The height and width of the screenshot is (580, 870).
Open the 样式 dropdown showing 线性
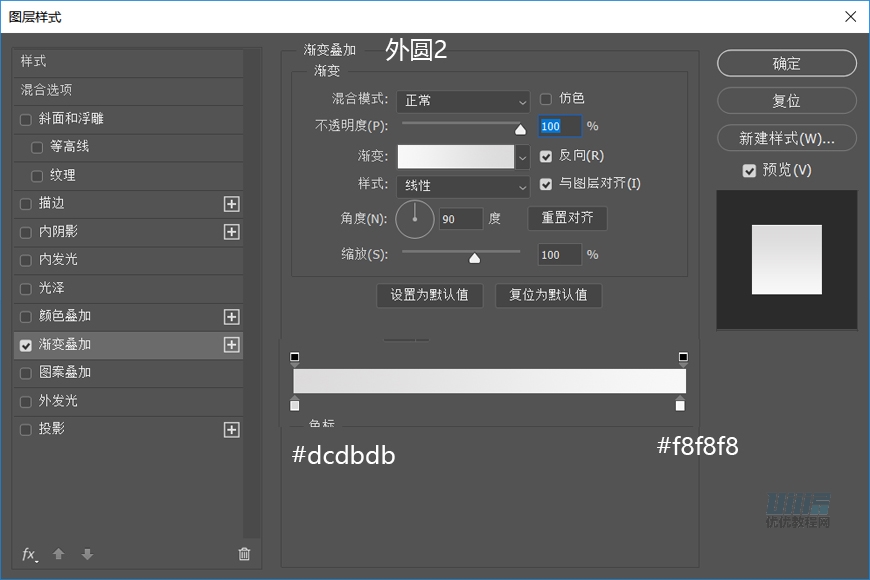[x=463, y=187]
